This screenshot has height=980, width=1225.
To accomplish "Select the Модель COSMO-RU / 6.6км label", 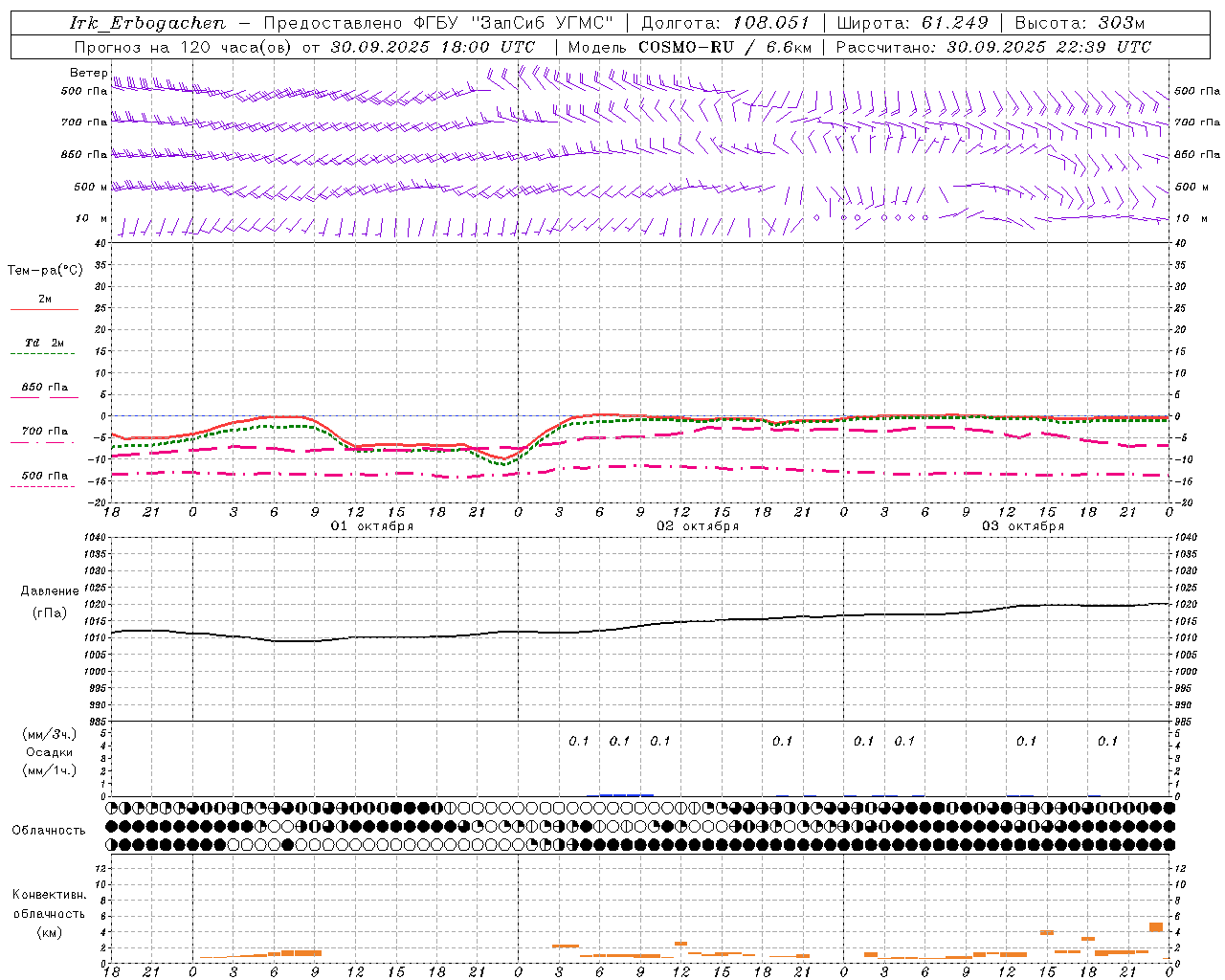I will pyautogui.click(x=690, y=47).
